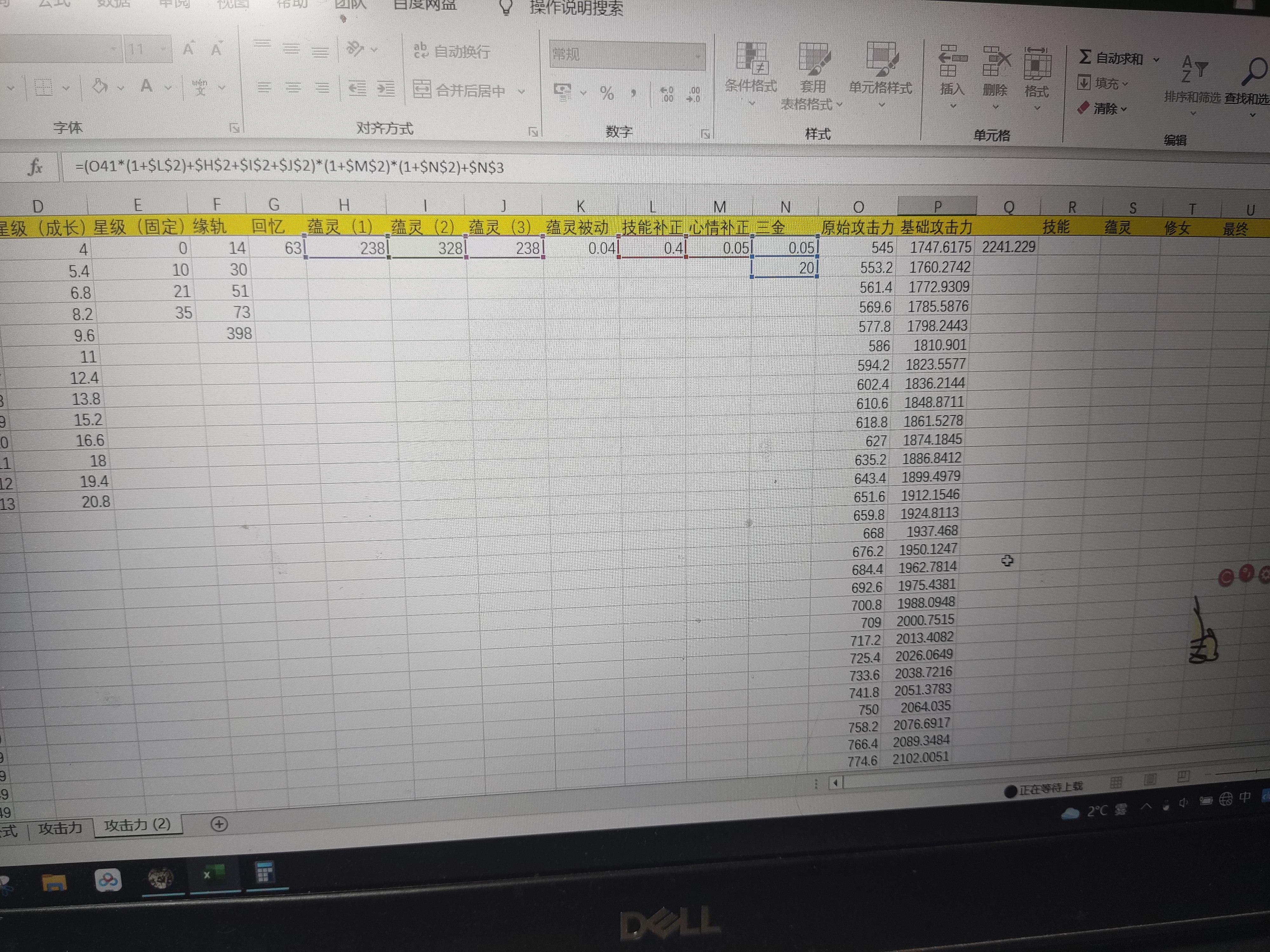Click the font color A icon
The width and height of the screenshot is (1270, 952).
tap(146, 86)
